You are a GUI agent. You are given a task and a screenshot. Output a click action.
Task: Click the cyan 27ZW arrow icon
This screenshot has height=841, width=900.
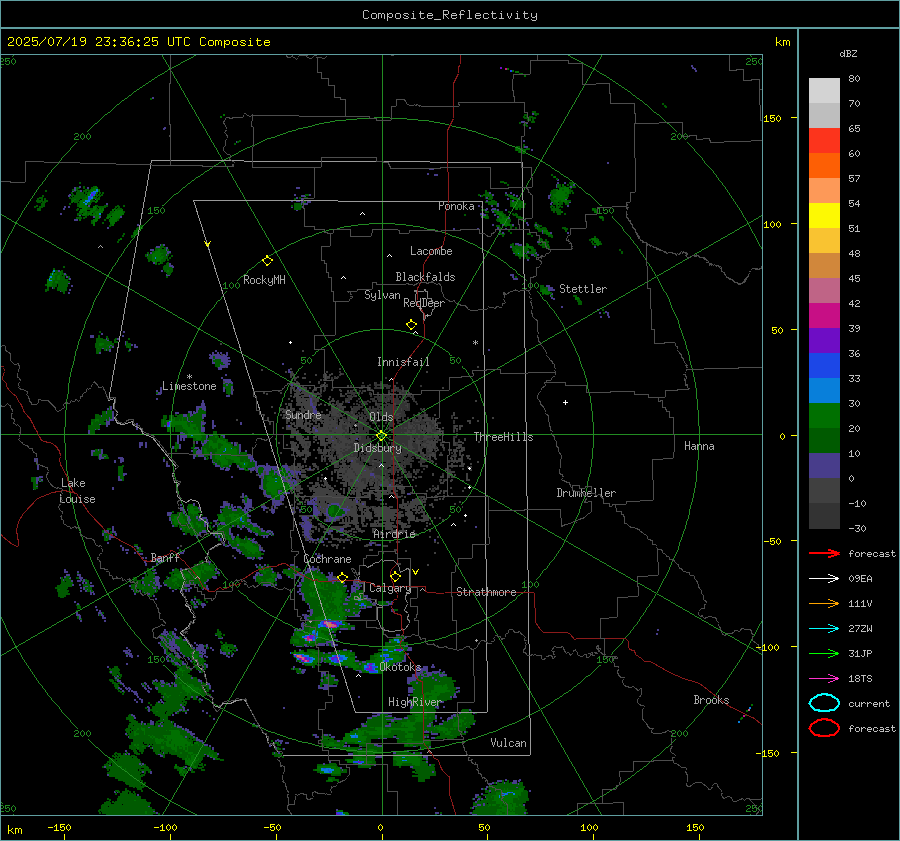824,629
